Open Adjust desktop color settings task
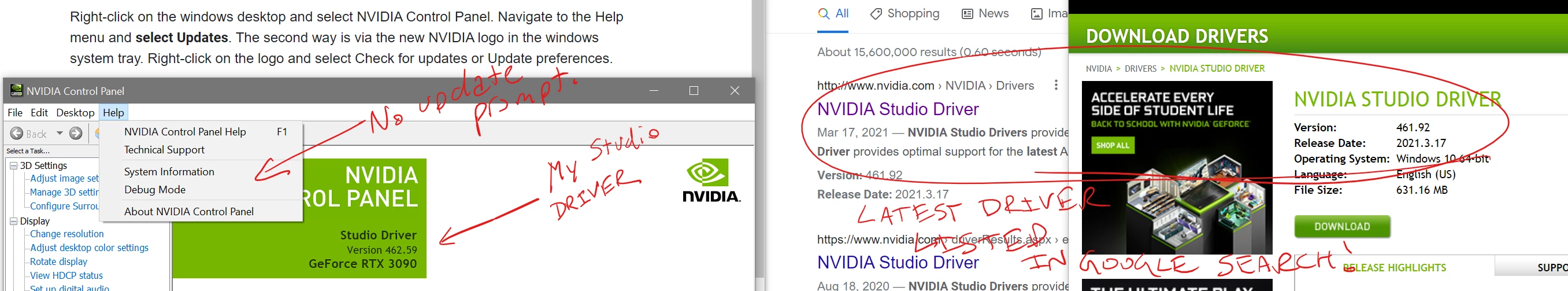Image resolution: width=1568 pixels, height=291 pixels. (x=90, y=248)
